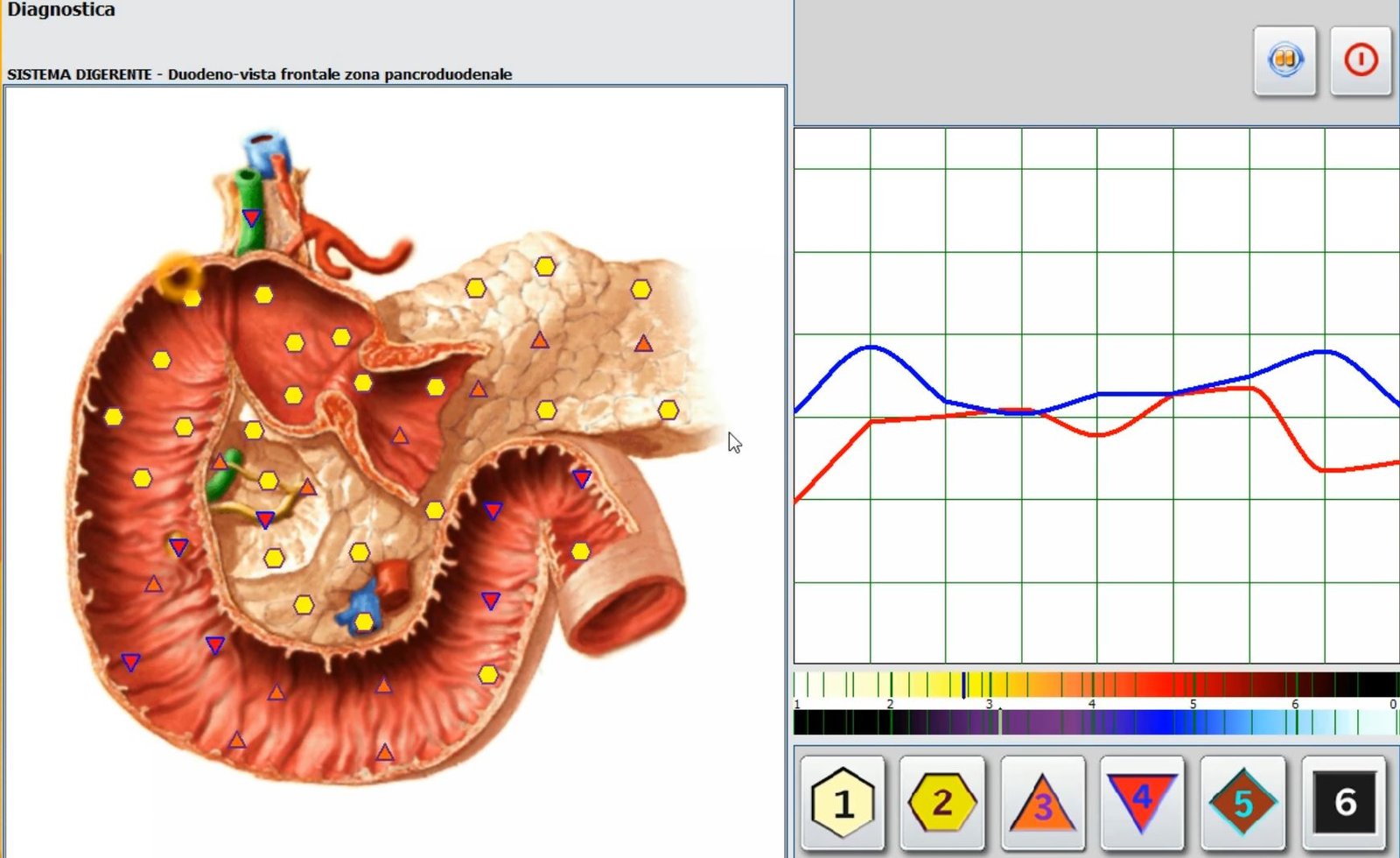
Task: Click the red power exit button
Action: 1361,60
